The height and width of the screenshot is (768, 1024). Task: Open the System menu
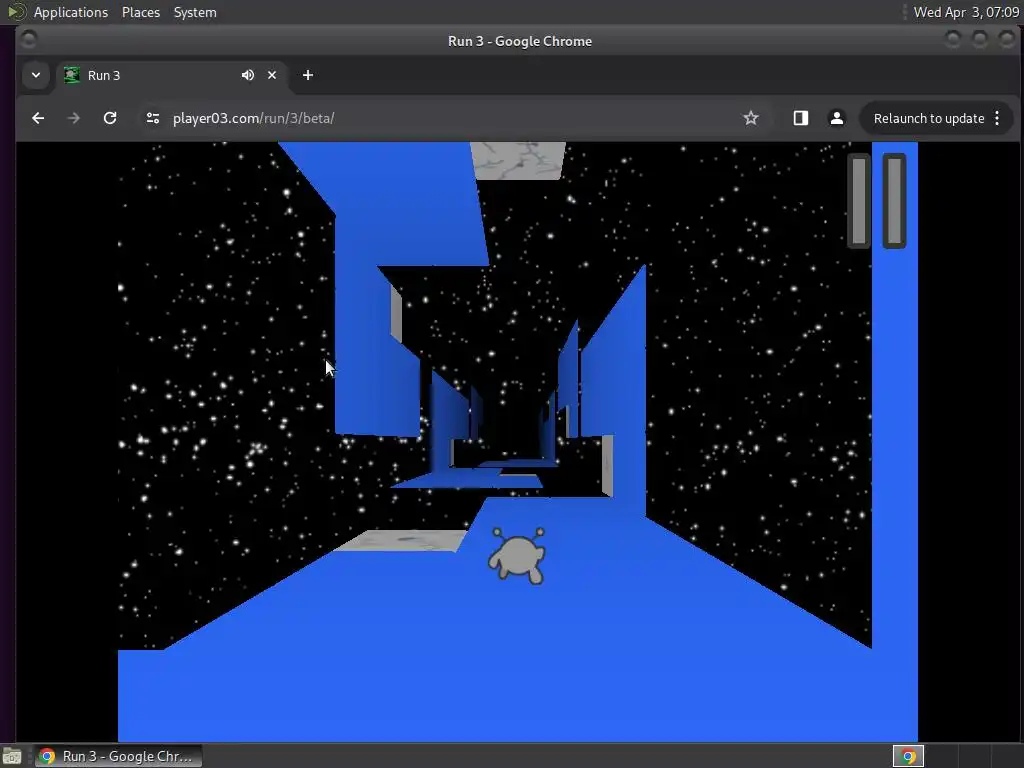pyautogui.click(x=195, y=12)
